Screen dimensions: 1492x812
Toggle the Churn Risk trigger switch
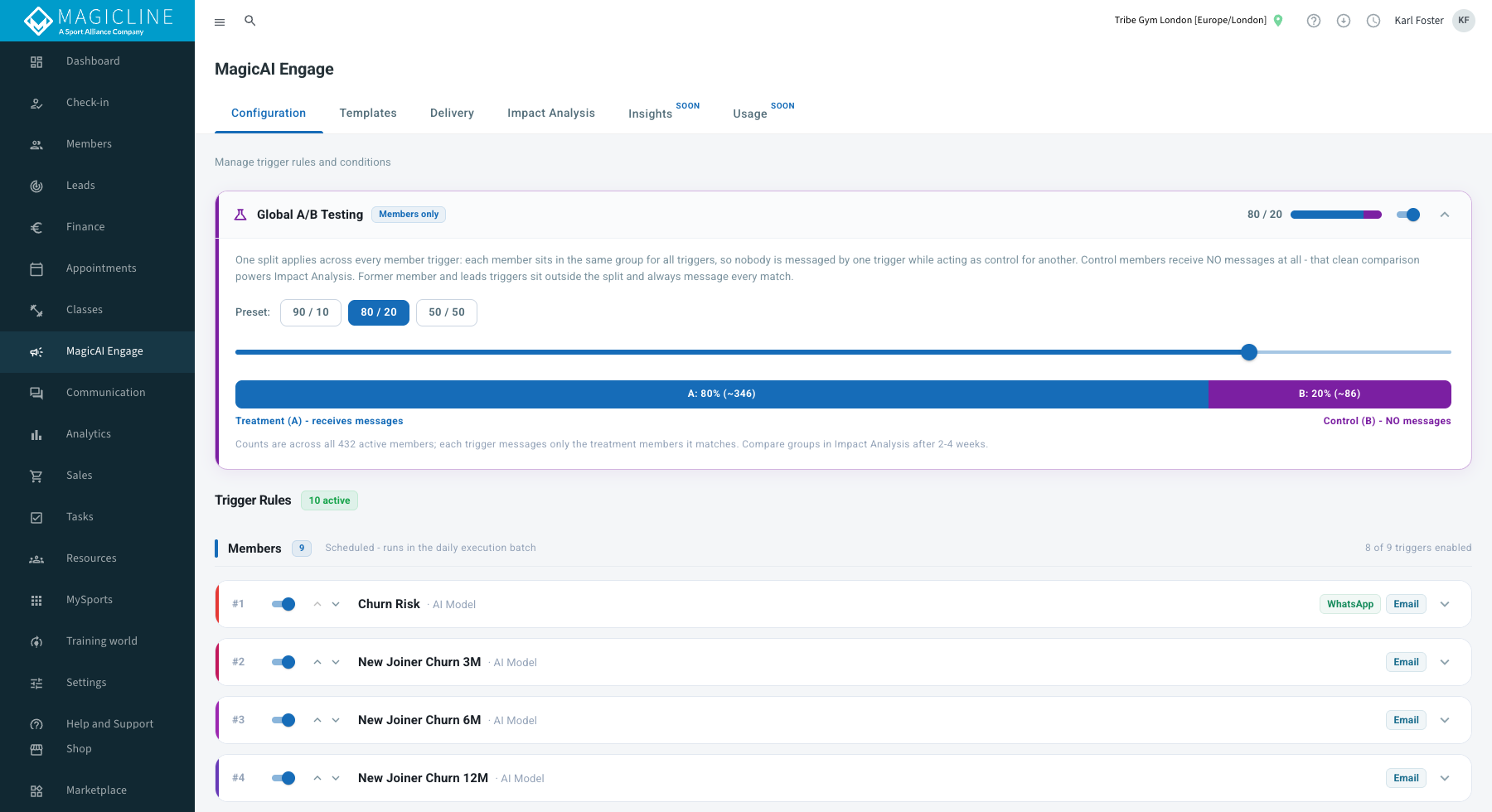pos(283,604)
